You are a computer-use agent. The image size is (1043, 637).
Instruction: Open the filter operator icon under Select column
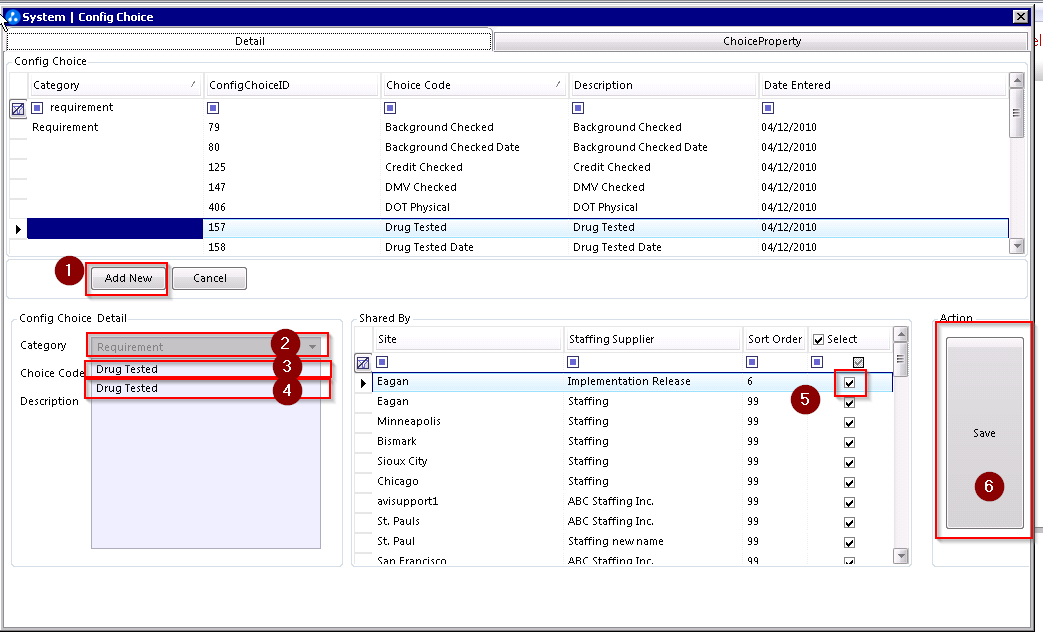point(817,362)
